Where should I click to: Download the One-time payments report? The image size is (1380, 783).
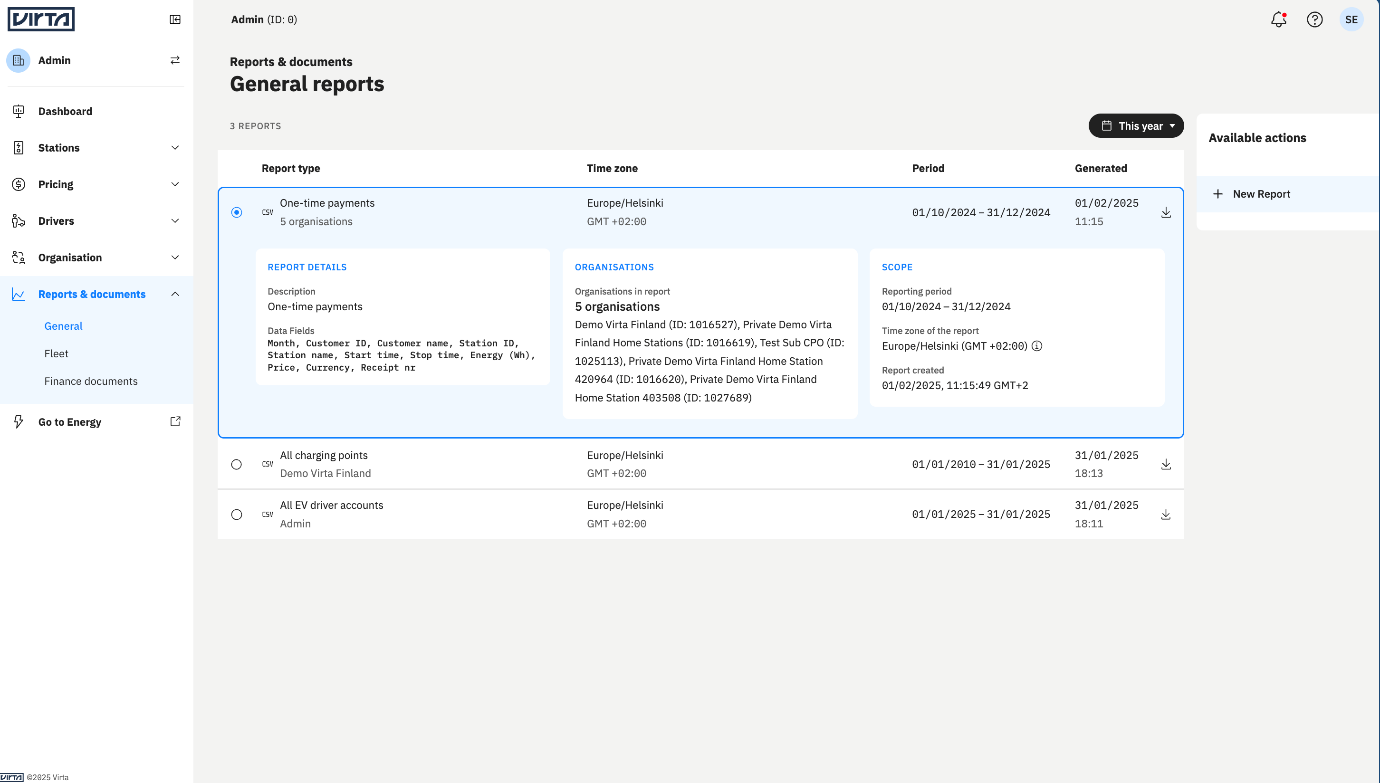click(x=1166, y=212)
